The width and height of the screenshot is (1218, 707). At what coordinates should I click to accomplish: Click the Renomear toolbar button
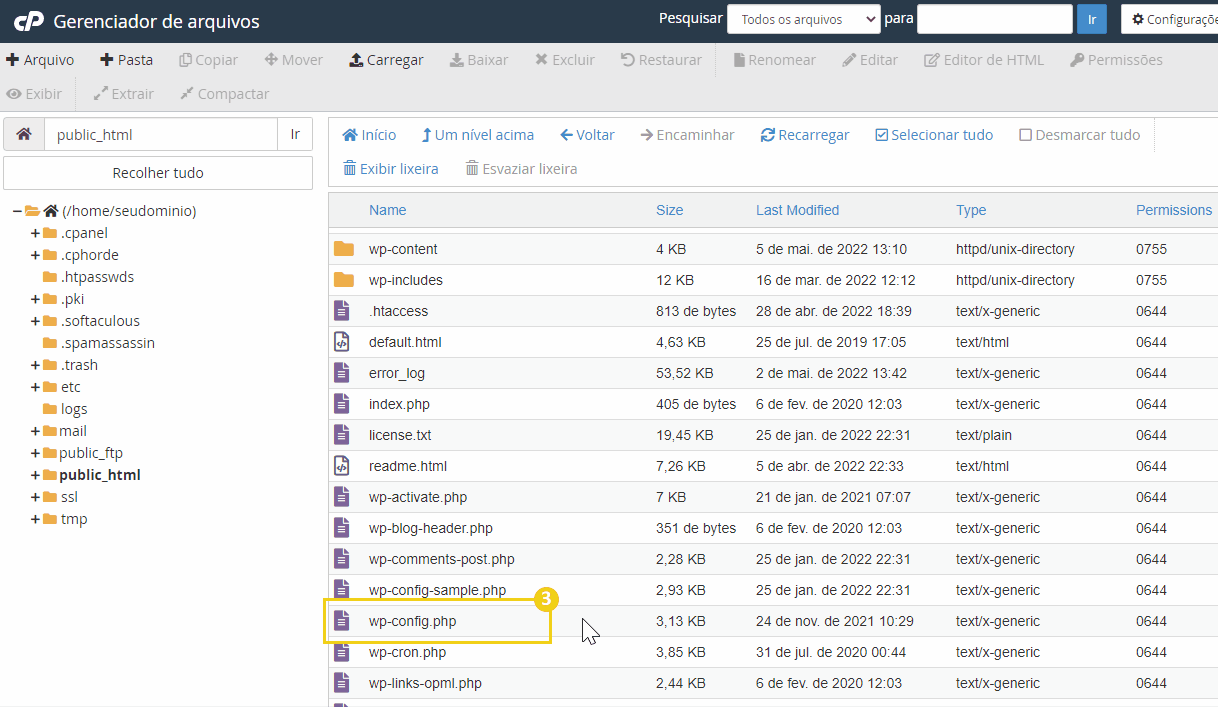click(x=775, y=60)
